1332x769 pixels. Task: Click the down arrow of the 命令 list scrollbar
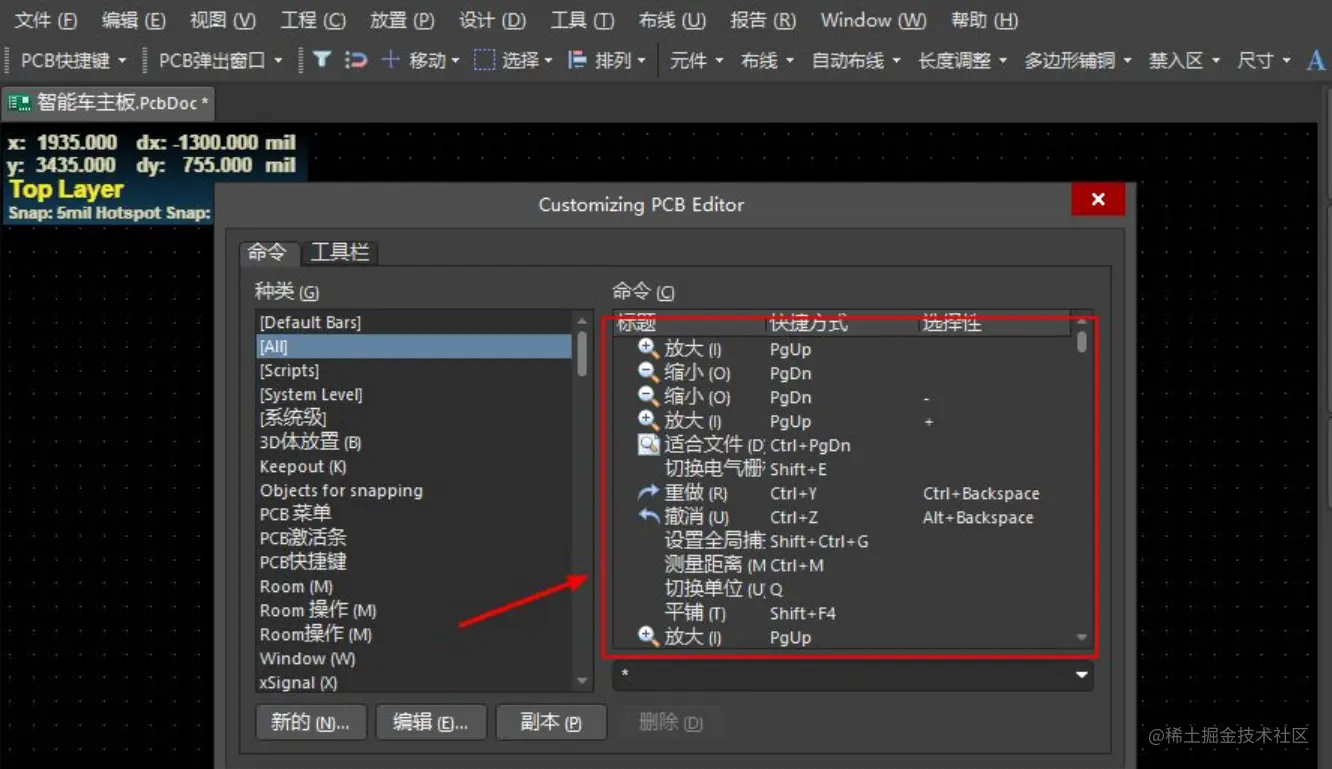click(x=1082, y=637)
